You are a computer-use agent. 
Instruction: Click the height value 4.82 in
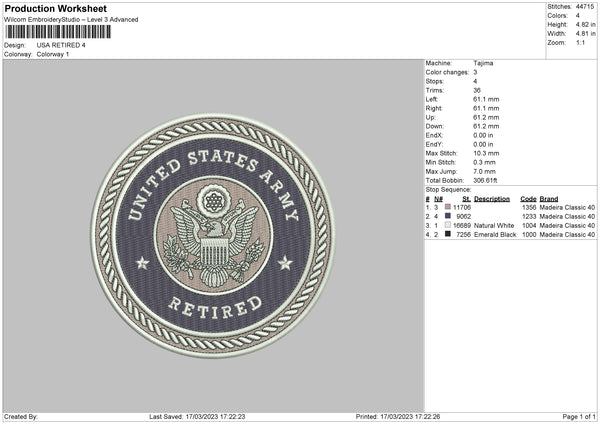(585, 24)
